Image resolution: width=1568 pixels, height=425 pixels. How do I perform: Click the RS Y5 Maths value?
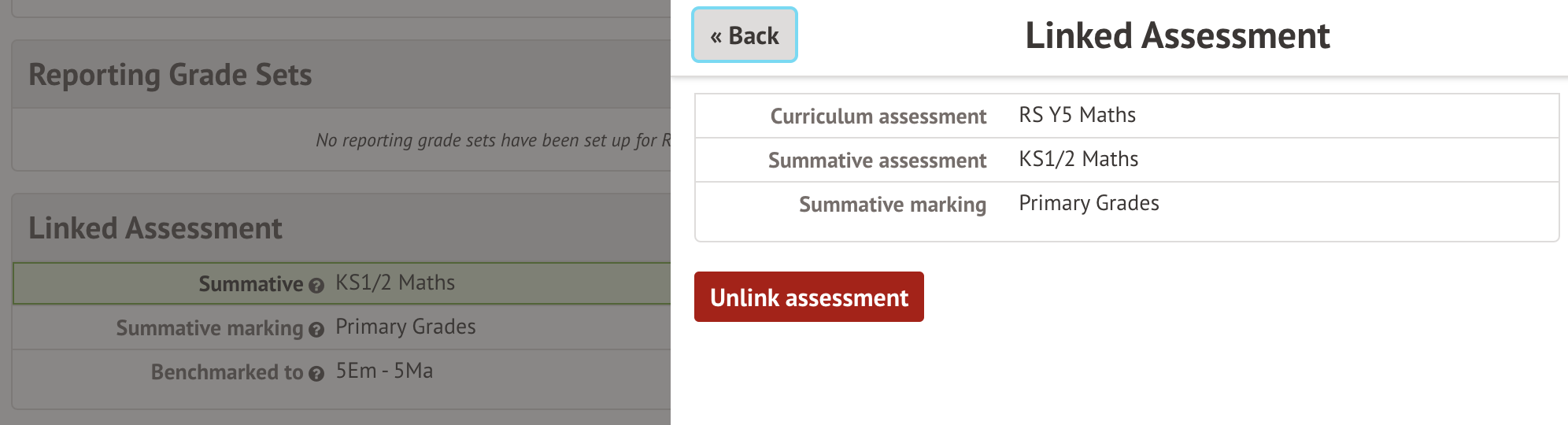pos(1077,116)
